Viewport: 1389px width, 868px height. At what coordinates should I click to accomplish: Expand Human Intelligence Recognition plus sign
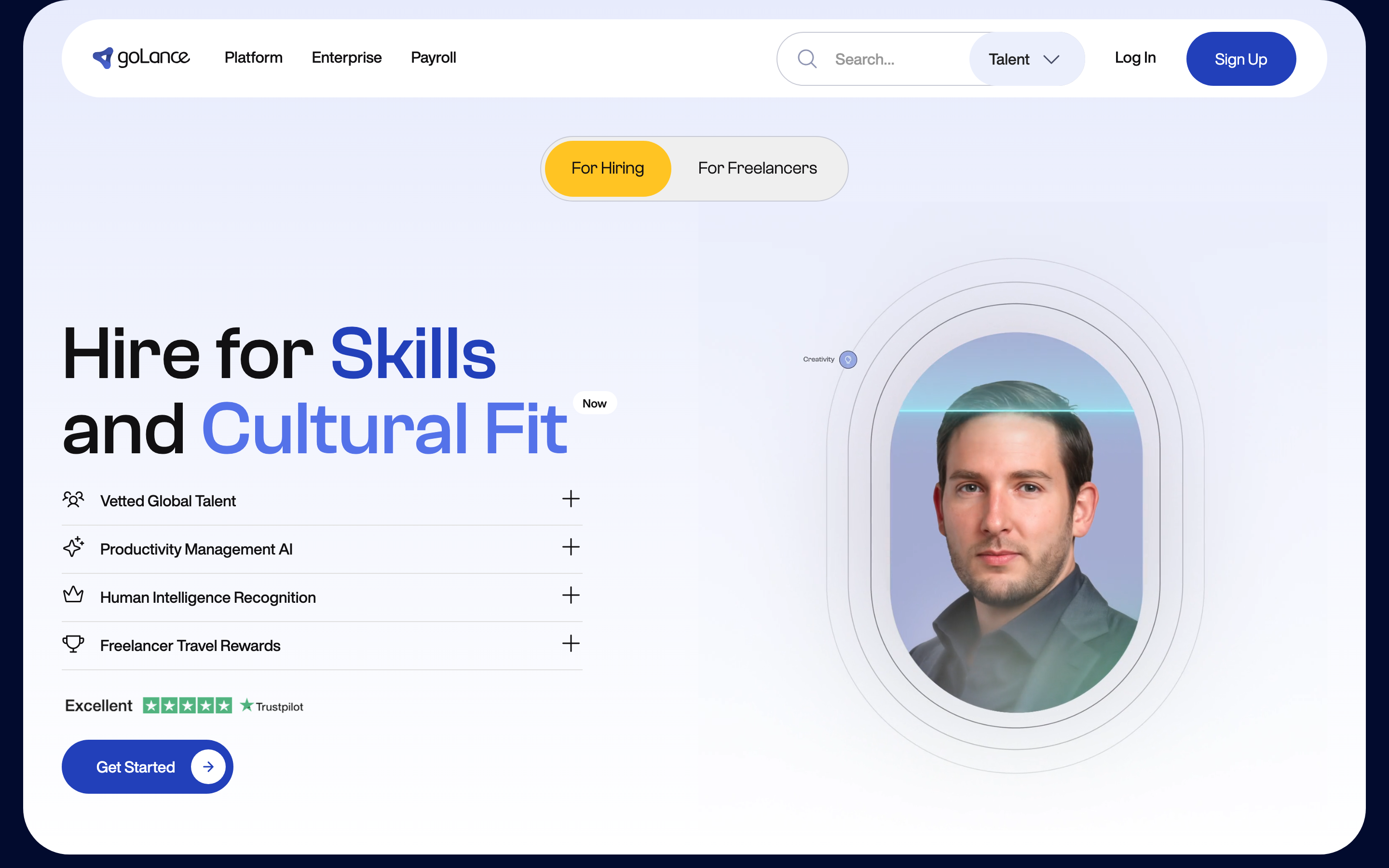(571, 596)
